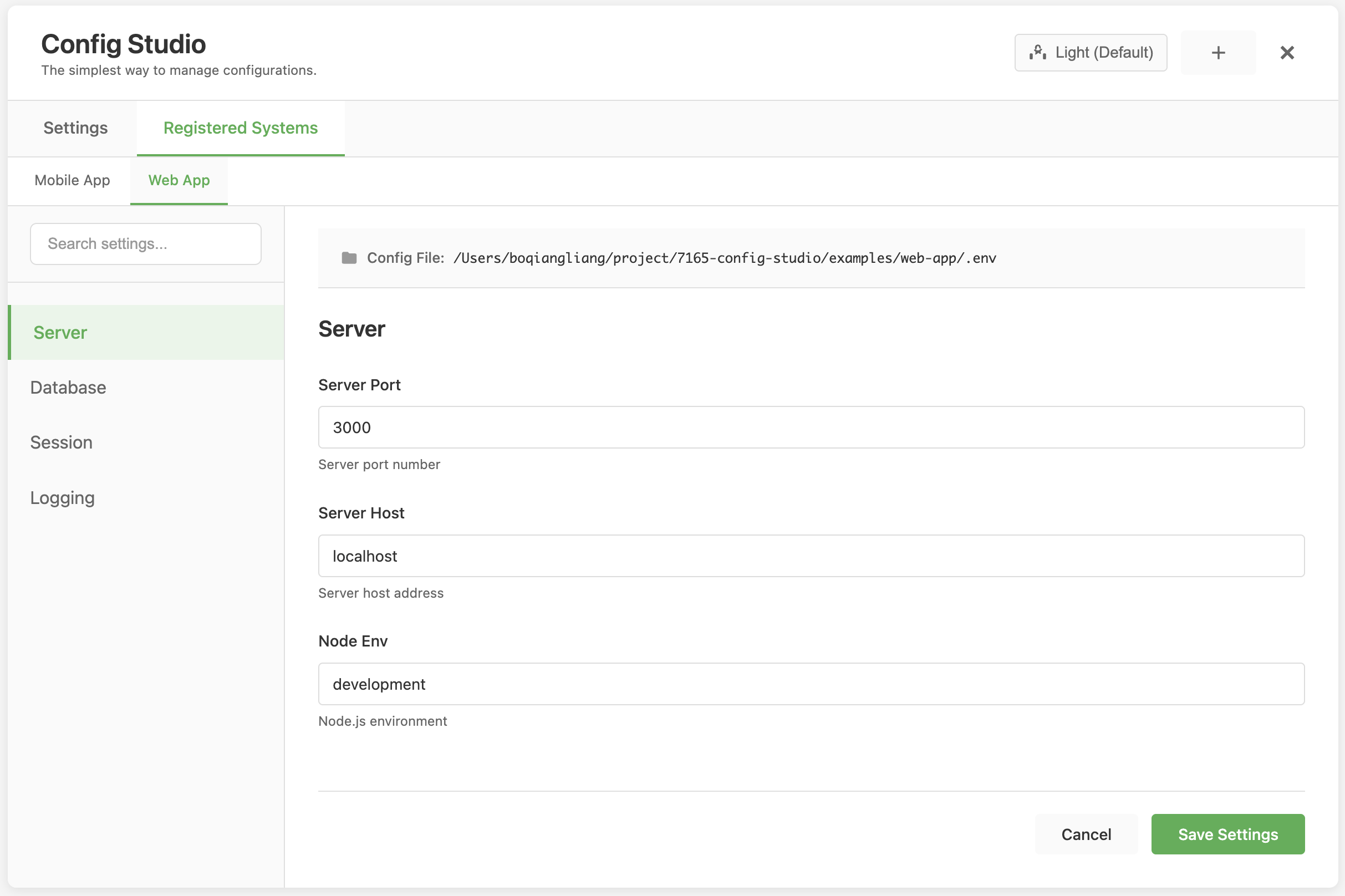Open the Database settings section
Image resolution: width=1345 pixels, height=896 pixels.
click(x=68, y=388)
